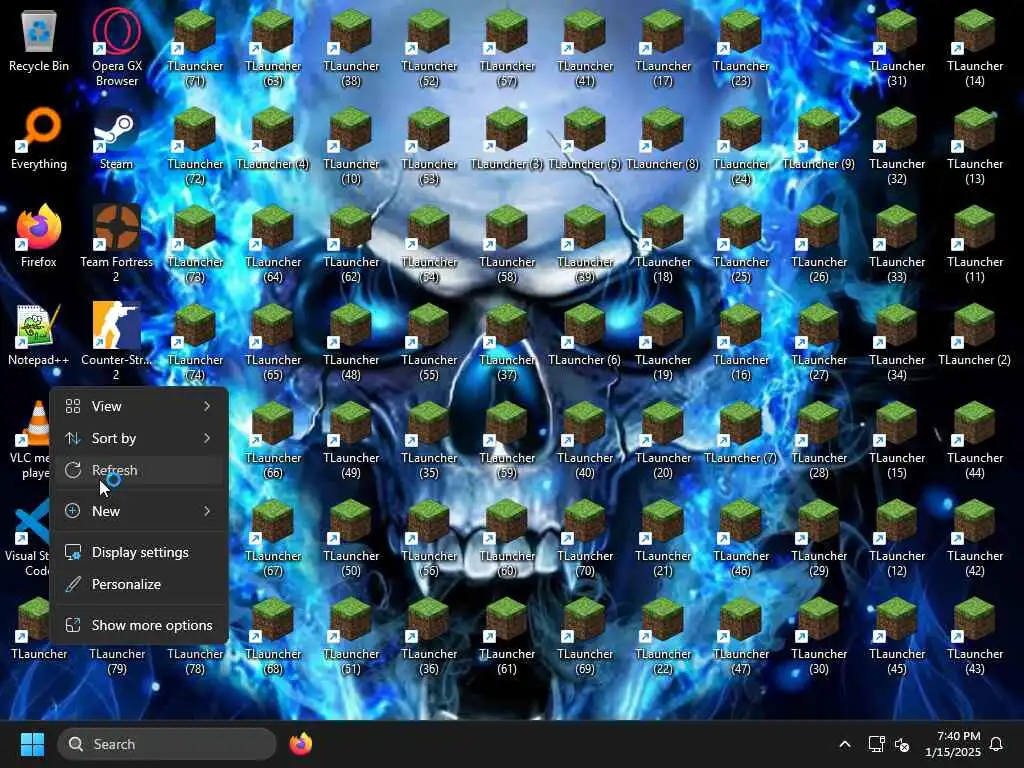Select the TLauncher (78) shortcut
The image size is (1024, 768).
click(x=195, y=660)
